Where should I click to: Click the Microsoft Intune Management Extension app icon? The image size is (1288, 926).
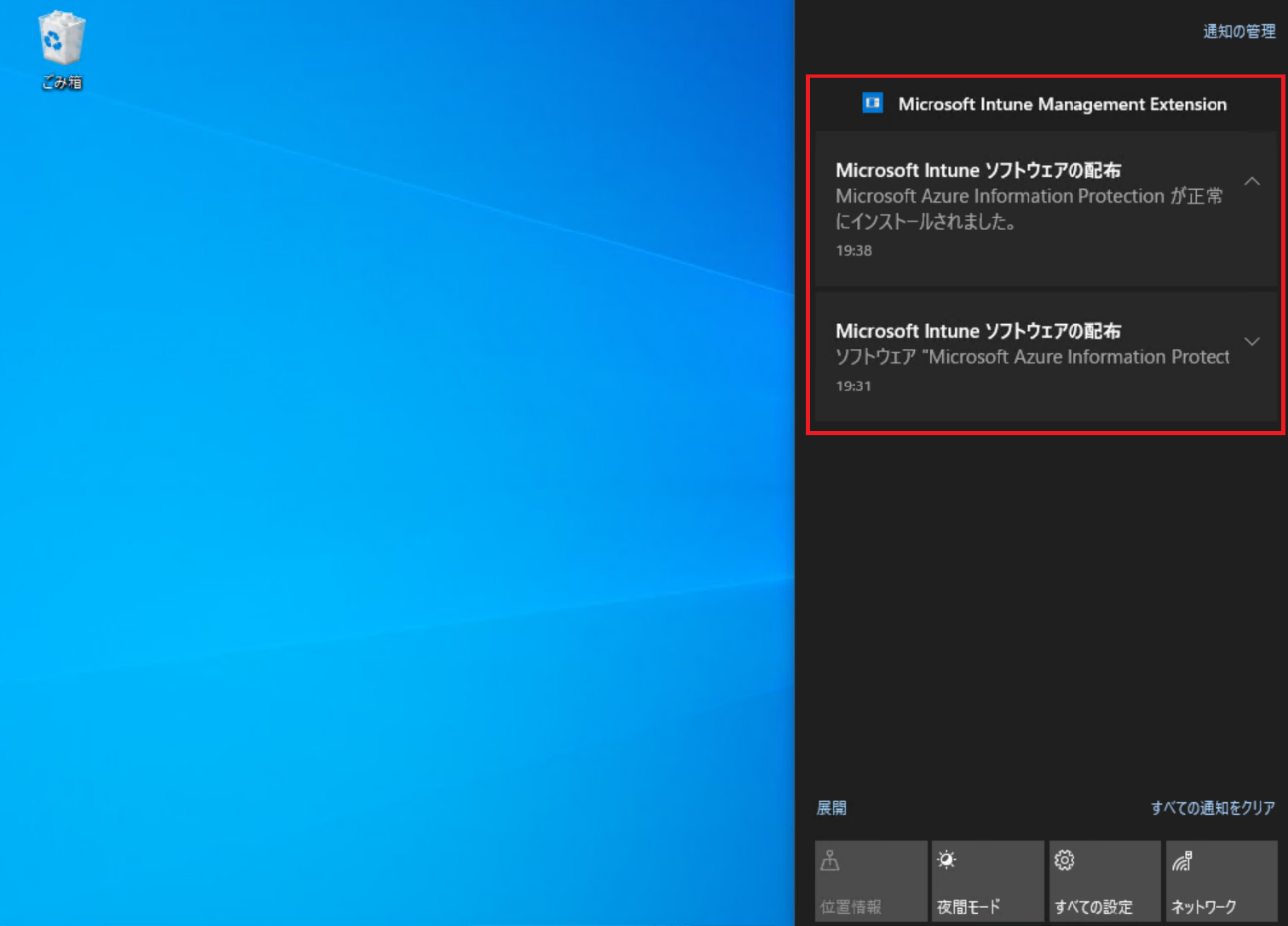(x=872, y=103)
